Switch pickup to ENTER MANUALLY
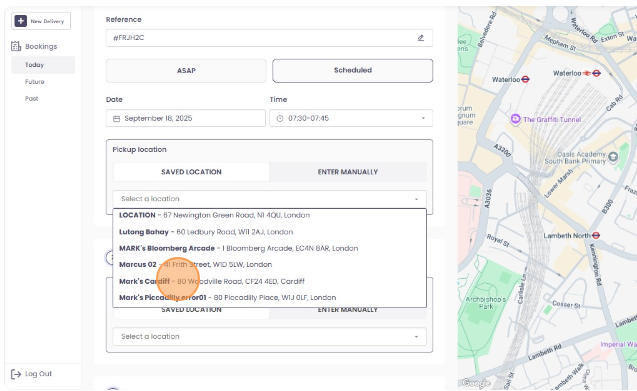Screen dimensions: 637x391 click(348, 172)
